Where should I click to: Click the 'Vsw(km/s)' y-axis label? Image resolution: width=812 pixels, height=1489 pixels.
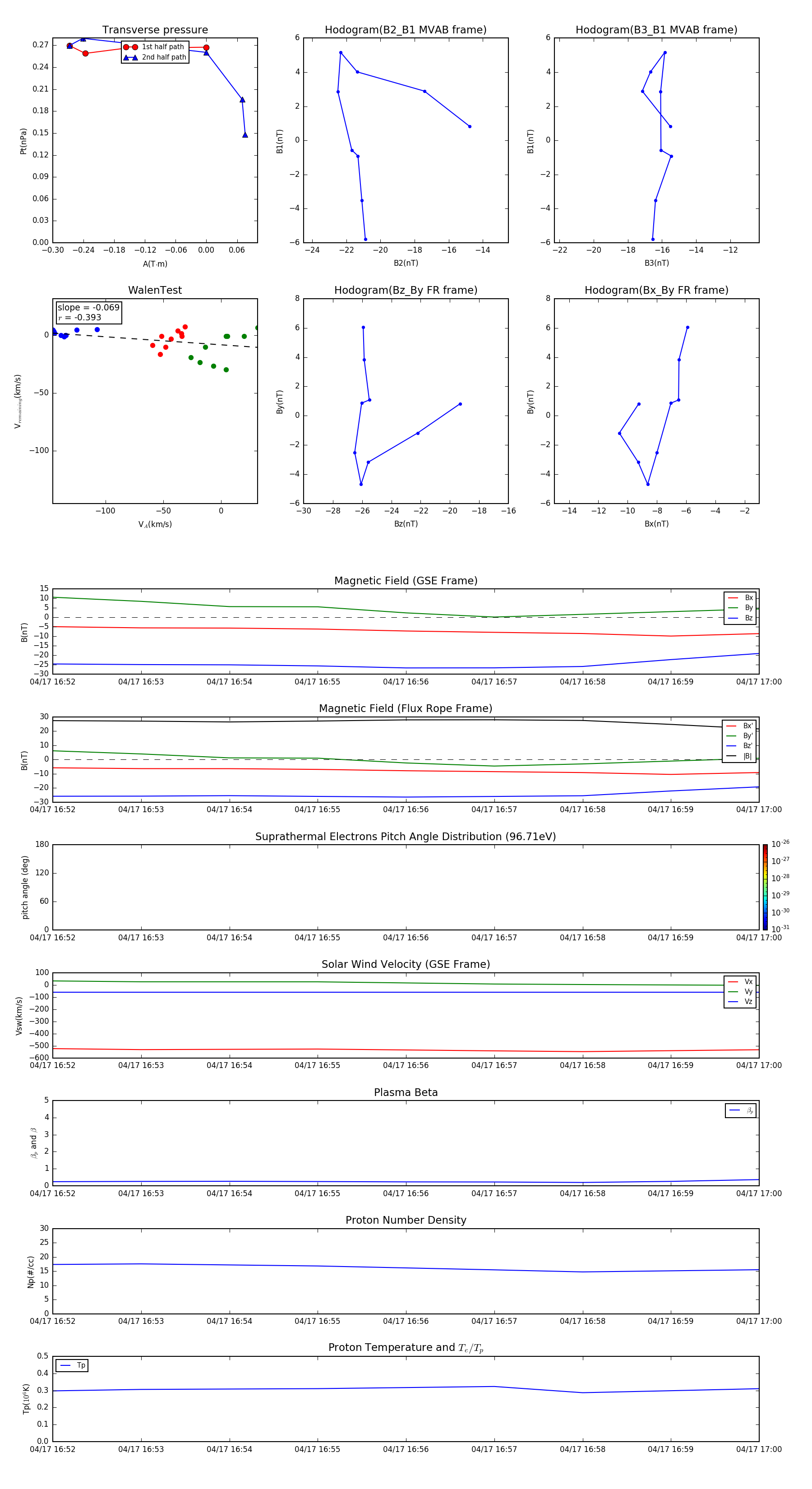19,1016
